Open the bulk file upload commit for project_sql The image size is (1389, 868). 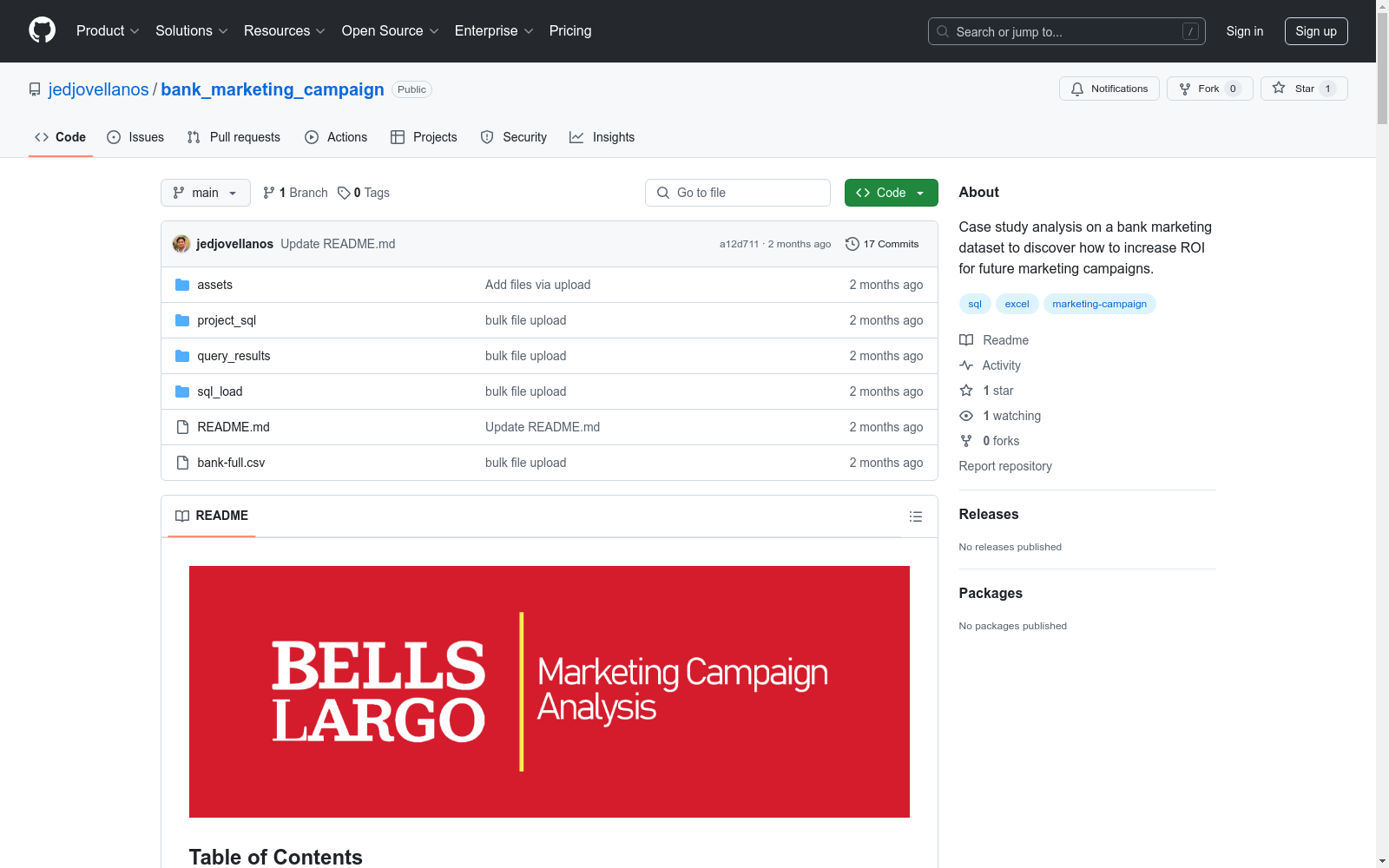coord(525,320)
